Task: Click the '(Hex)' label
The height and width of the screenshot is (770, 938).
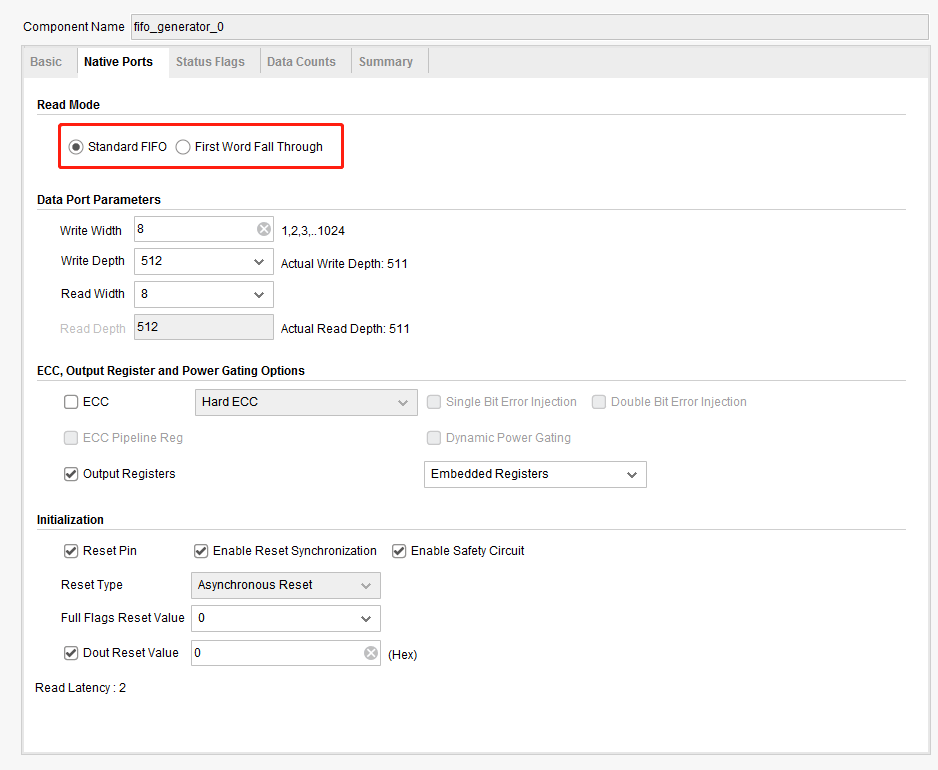Action: coord(403,655)
